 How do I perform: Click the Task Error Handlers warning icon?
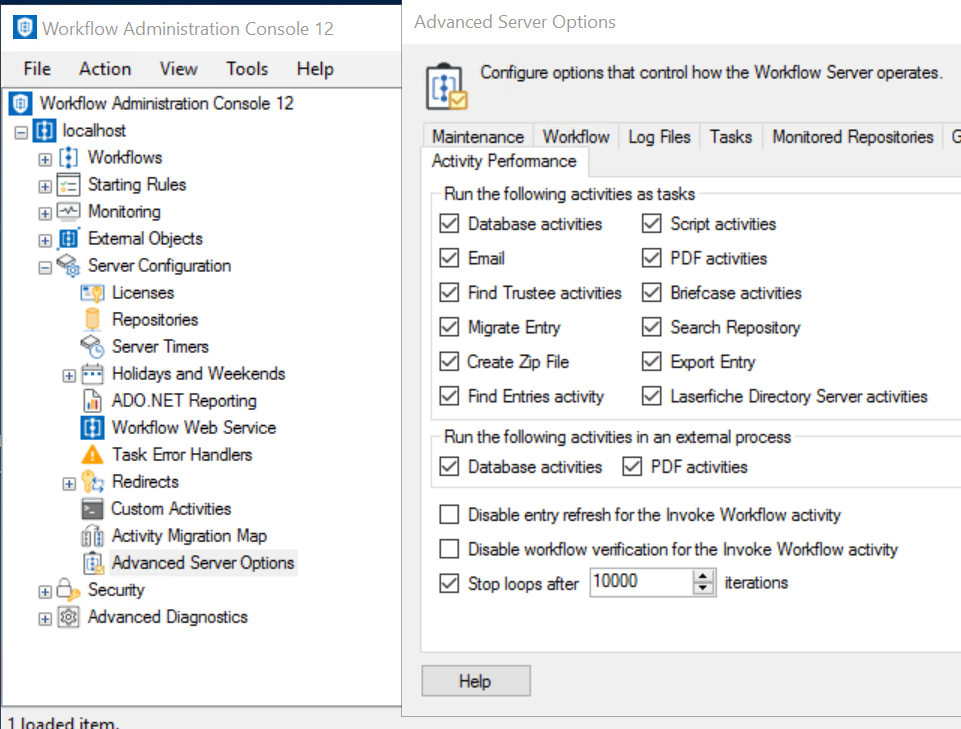pyautogui.click(x=93, y=454)
